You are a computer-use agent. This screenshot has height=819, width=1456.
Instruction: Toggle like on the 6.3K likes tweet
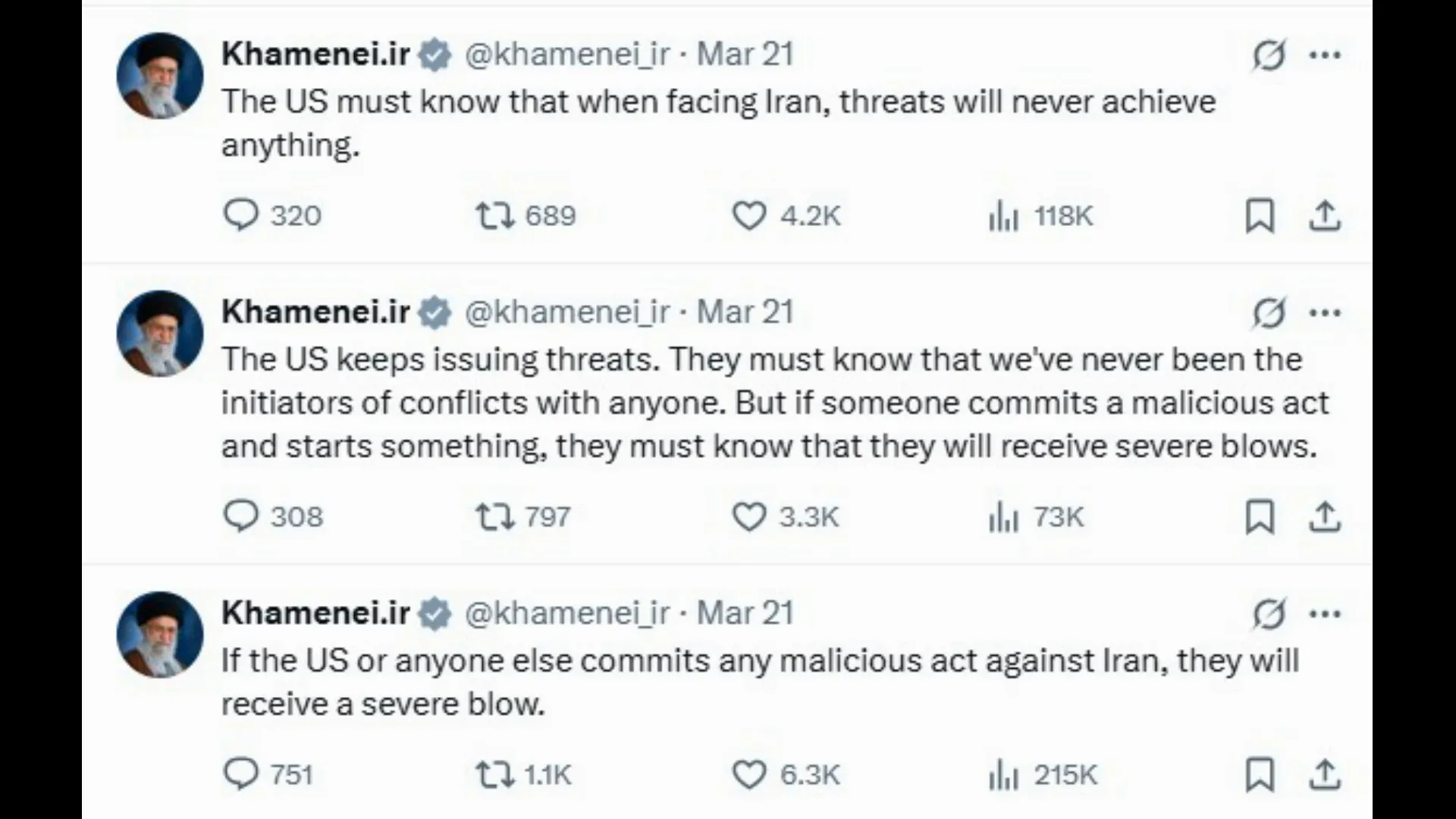749,775
